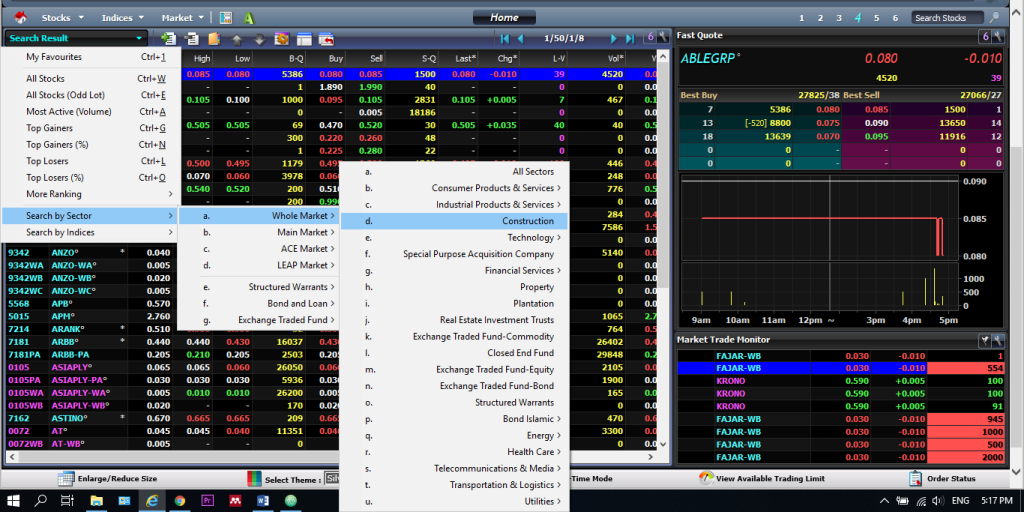Click View Available Trading Limit link
Image resolution: width=1024 pixels, height=512 pixels.
click(770, 479)
